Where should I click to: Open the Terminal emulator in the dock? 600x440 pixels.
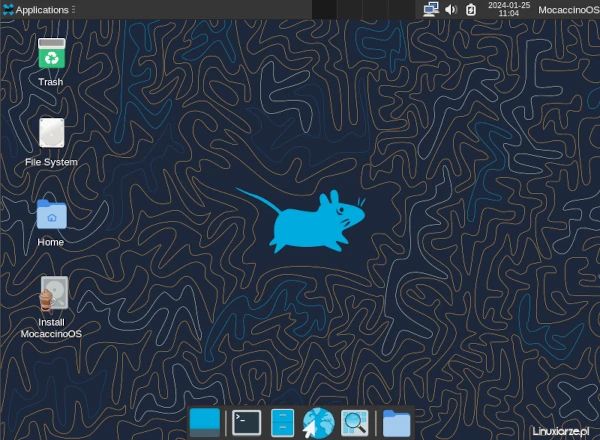(246, 423)
